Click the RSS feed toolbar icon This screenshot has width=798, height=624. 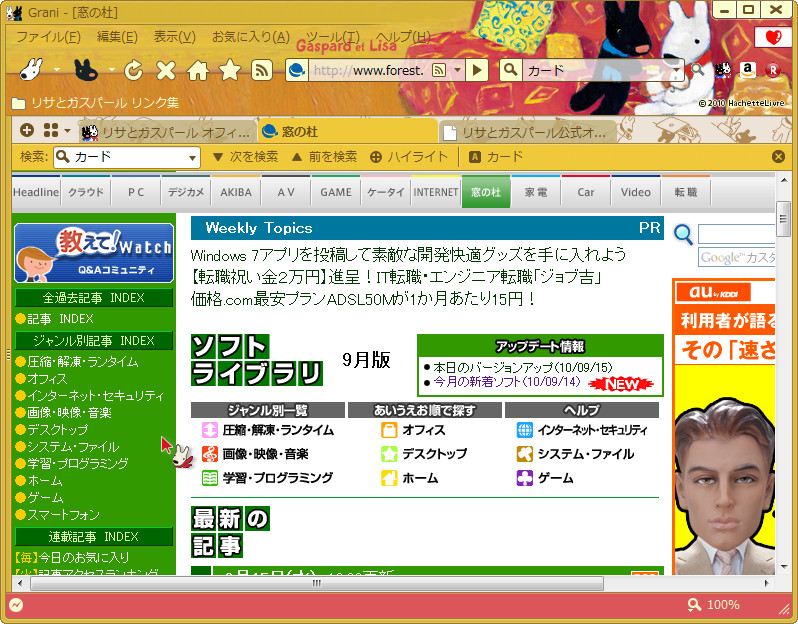(x=262, y=70)
